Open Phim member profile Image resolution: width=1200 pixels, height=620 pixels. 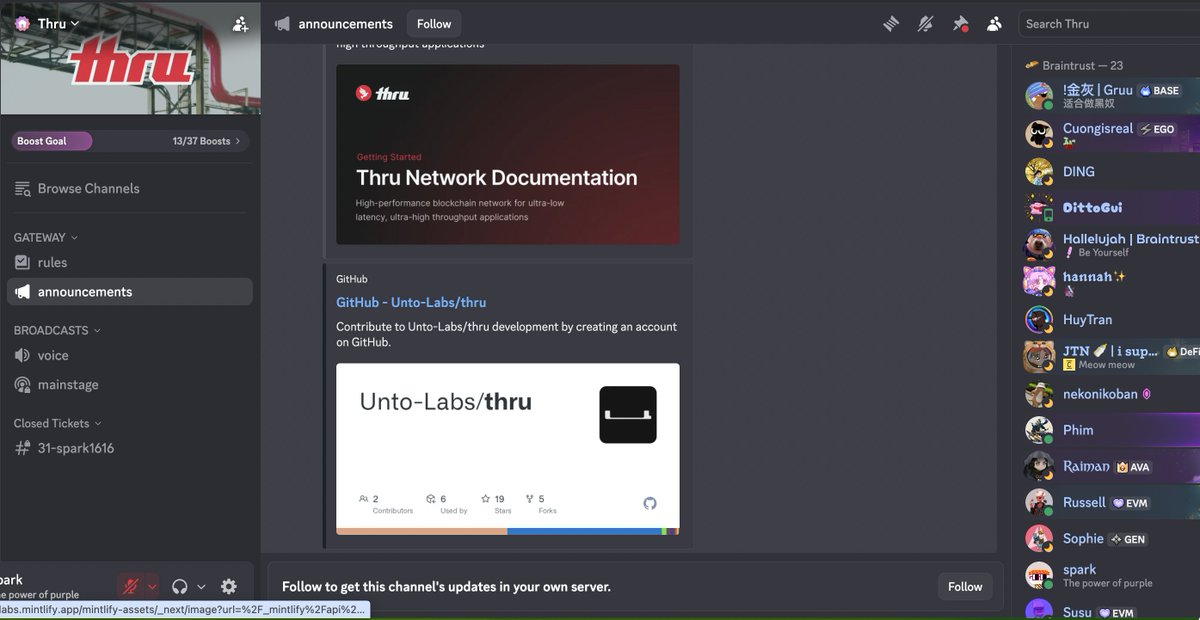coord(1112,430)
